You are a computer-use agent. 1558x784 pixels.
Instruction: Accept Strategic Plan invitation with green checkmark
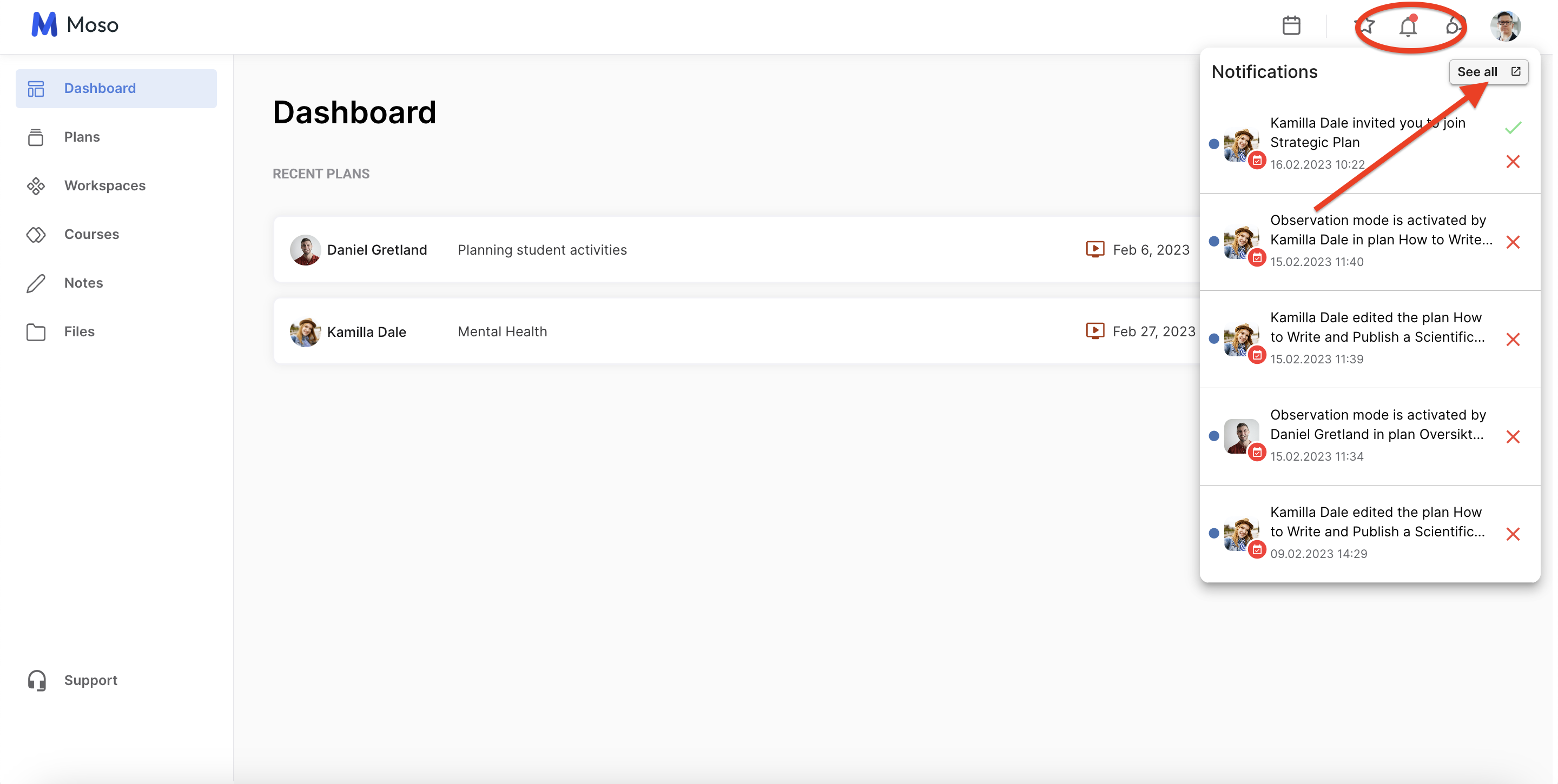tap(1513, 128)
